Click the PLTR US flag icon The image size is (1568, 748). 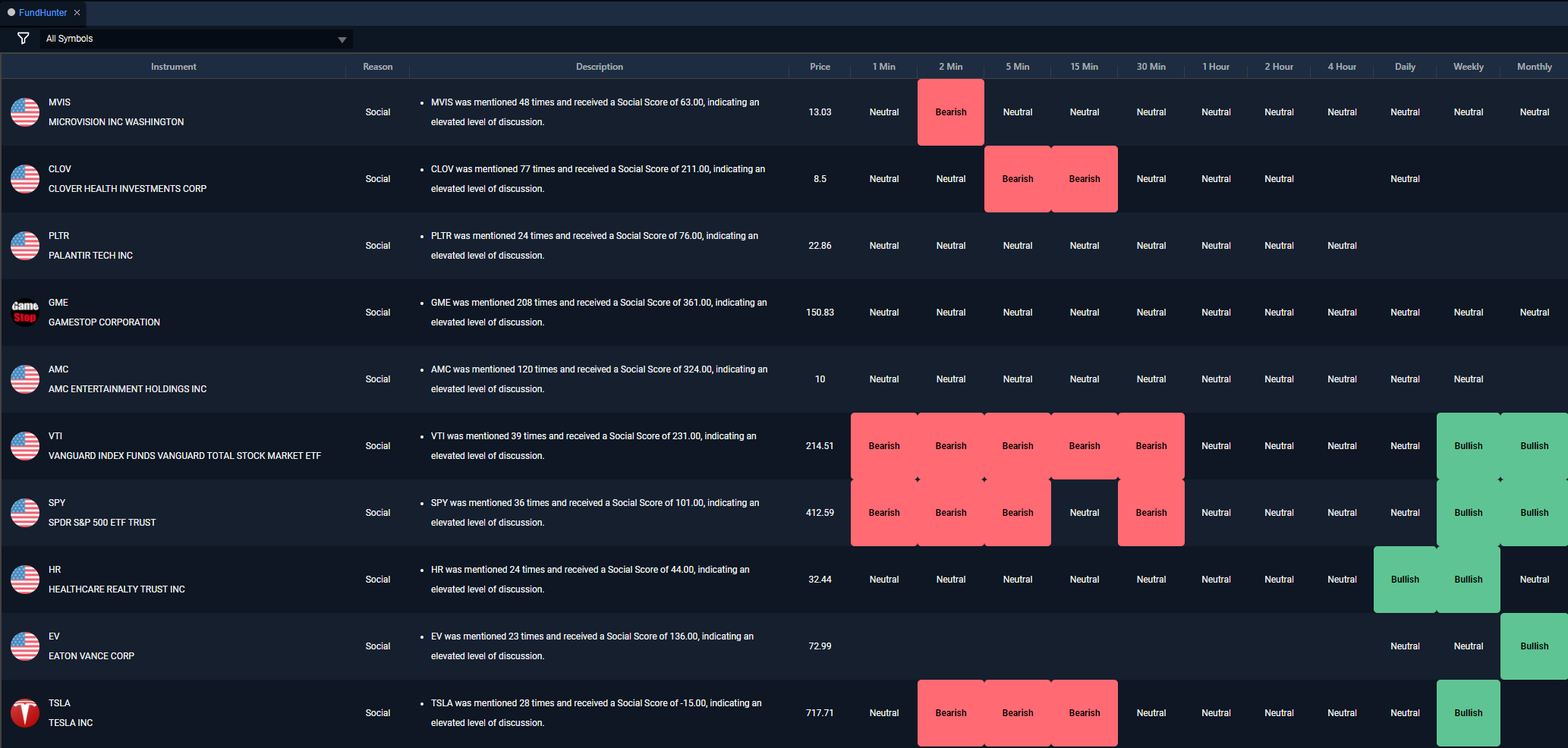click(x=25, y=246)
